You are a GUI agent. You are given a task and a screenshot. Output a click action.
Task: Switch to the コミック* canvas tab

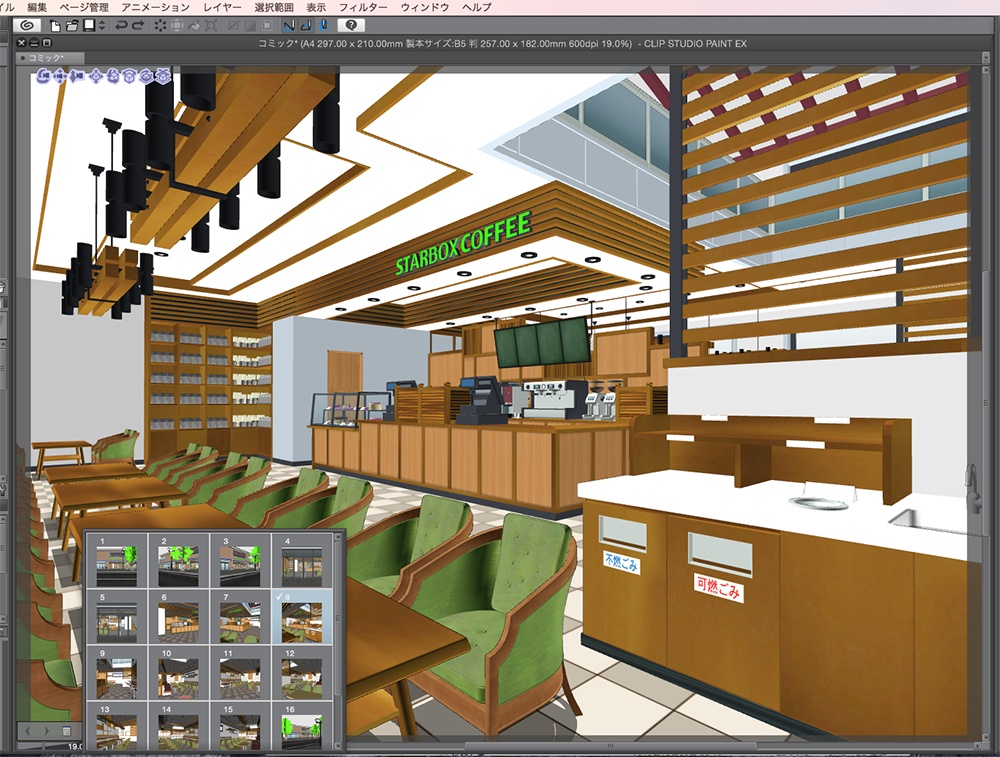pos(50,58)
